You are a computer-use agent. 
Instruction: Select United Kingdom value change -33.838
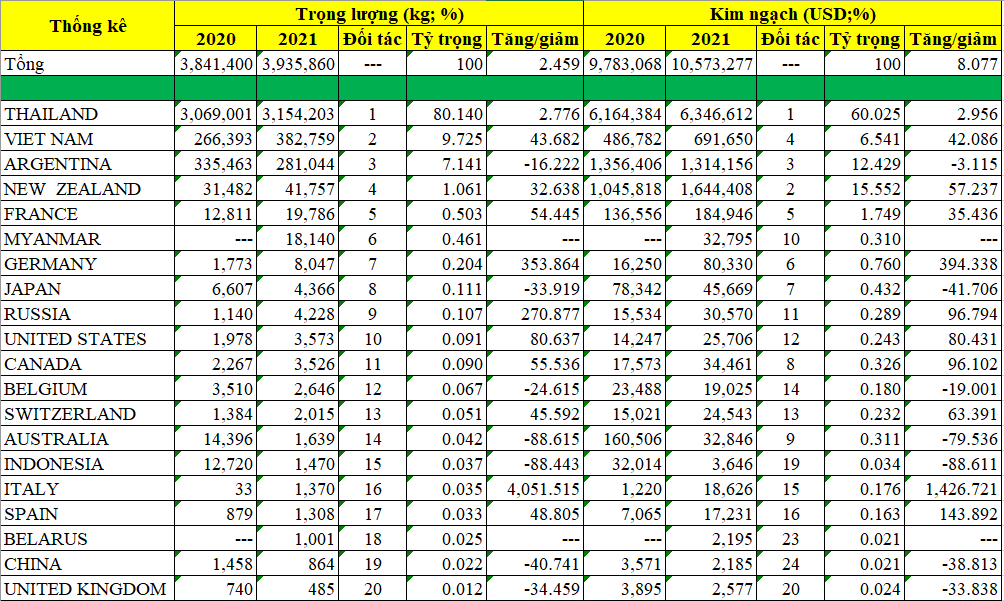click(953, 588)
